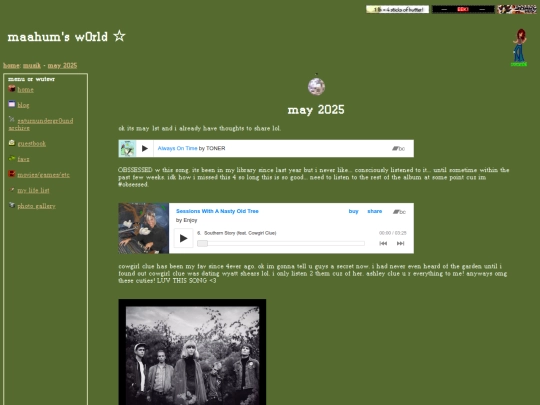Skip to previous track in the Enjoy player
540x405 pixels.
383,243
